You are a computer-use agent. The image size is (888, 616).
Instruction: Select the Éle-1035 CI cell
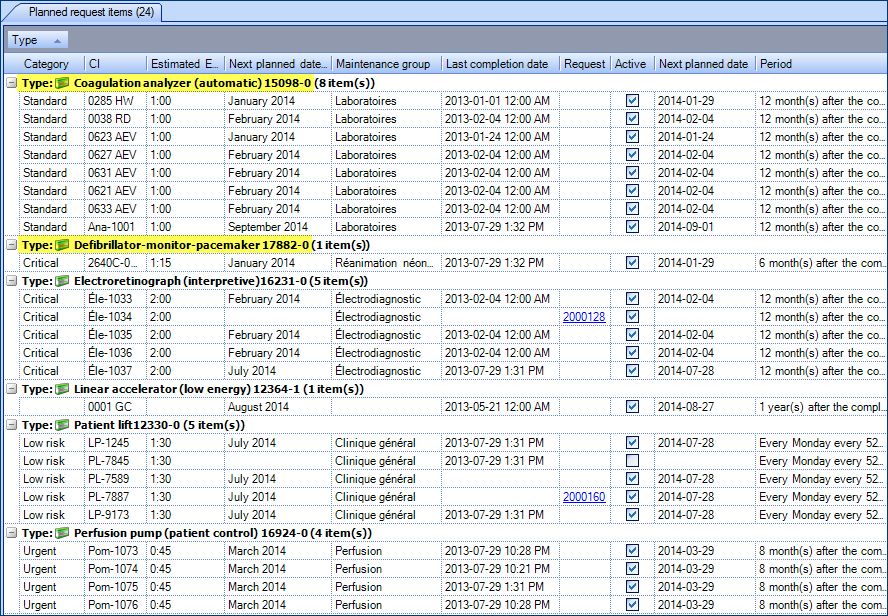pyautogui.click(x=115, y=335)
